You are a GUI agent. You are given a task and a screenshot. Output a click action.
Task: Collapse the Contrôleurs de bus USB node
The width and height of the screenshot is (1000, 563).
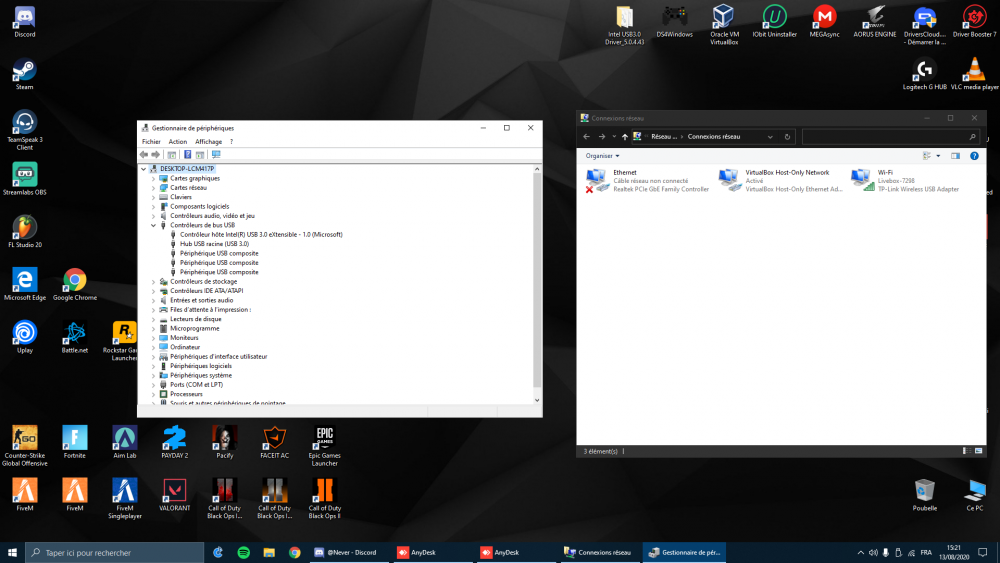pyautogui.click(x=153, y=225)
